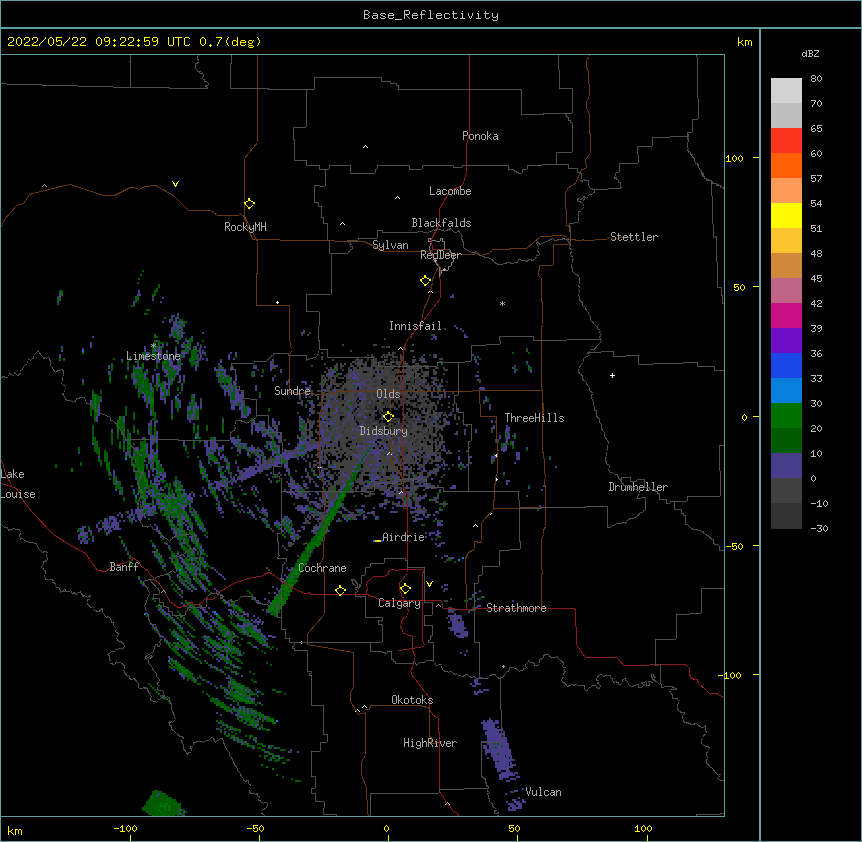862x842 pixels.
Task: Click the Base_Reflectivity title
Action: pyautogui.click(x=431, y=15)
